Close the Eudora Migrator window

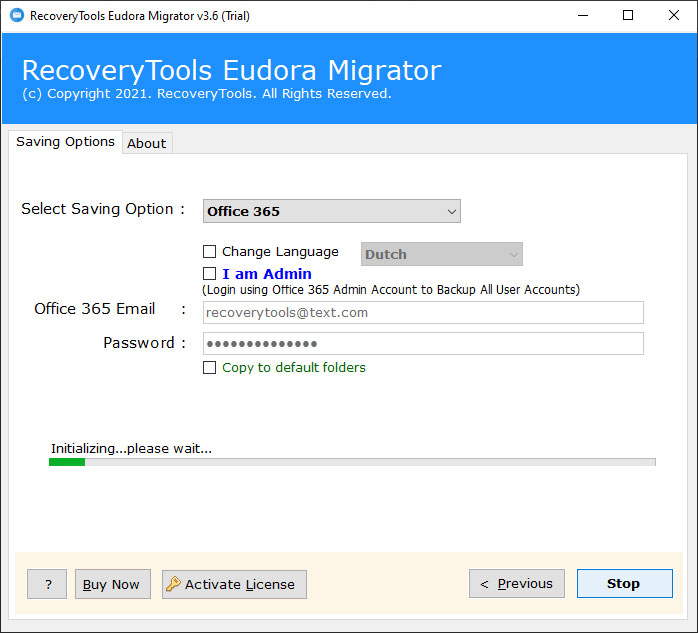pyautogui.click(x=674, y=16)
